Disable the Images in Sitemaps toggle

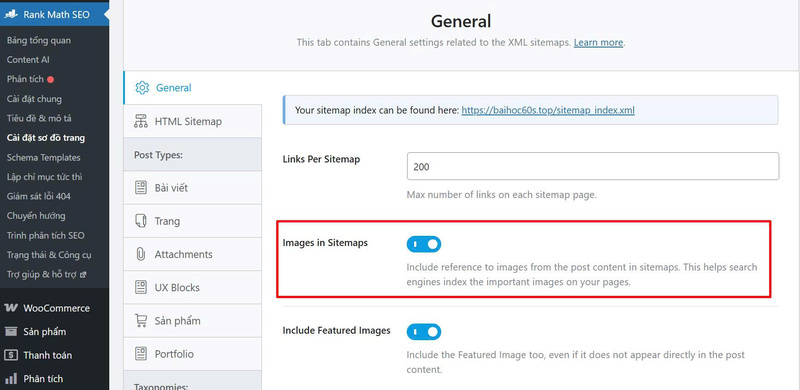[423, 245]
